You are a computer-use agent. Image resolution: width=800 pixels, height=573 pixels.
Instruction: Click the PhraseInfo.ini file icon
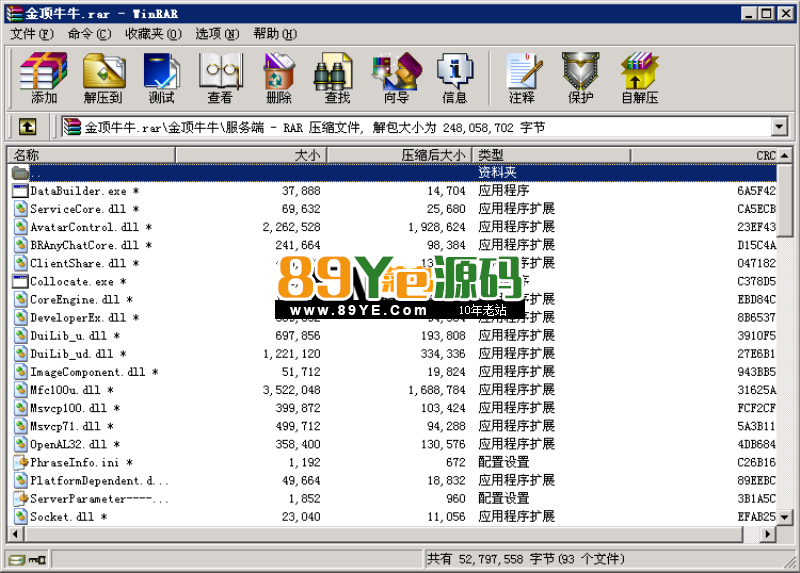[20, 462]
